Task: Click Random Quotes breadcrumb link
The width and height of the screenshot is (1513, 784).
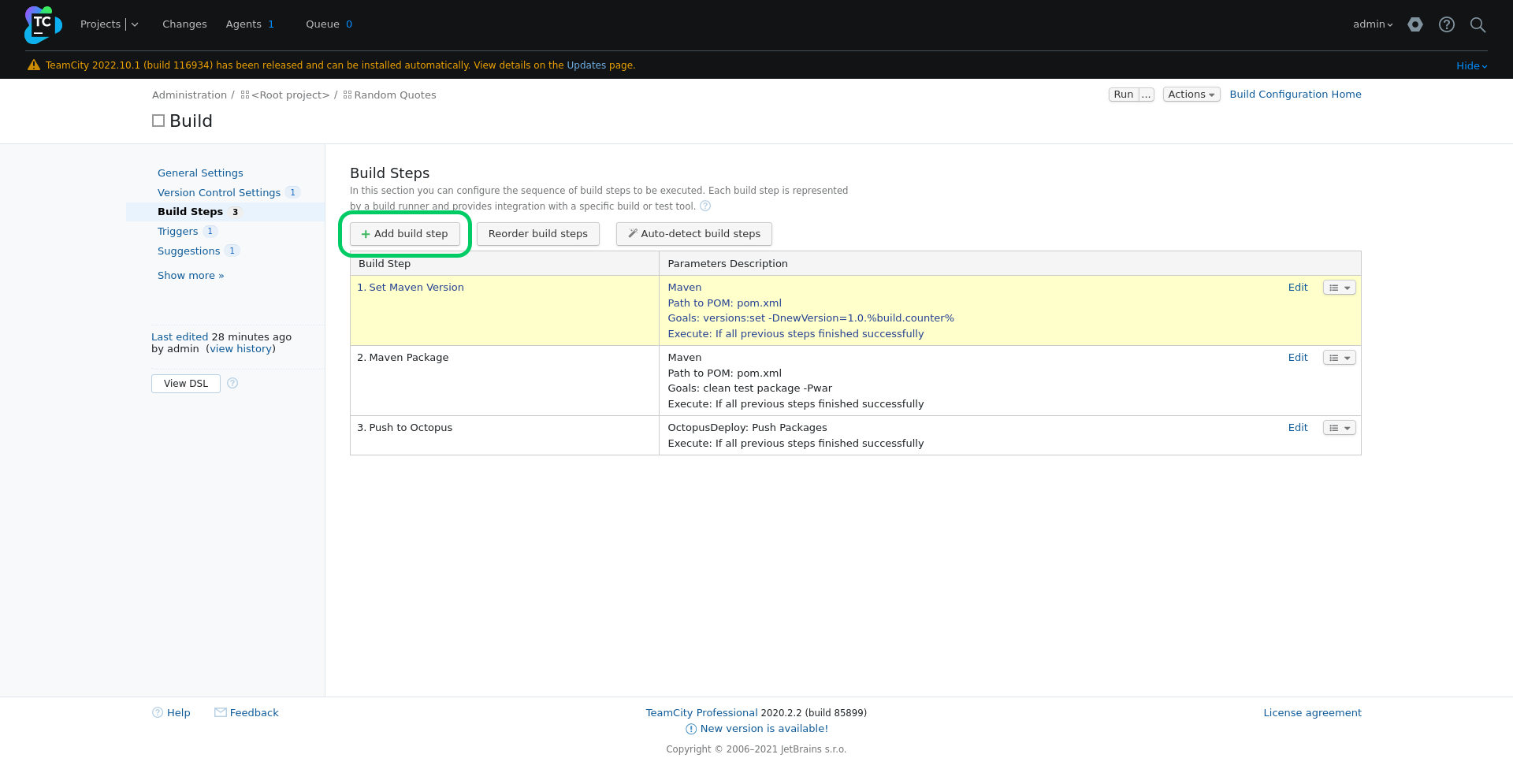Action: click(395, 95)
